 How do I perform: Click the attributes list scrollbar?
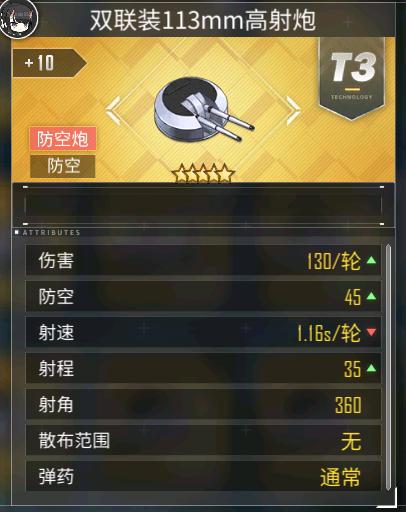(x=388, y=367)
